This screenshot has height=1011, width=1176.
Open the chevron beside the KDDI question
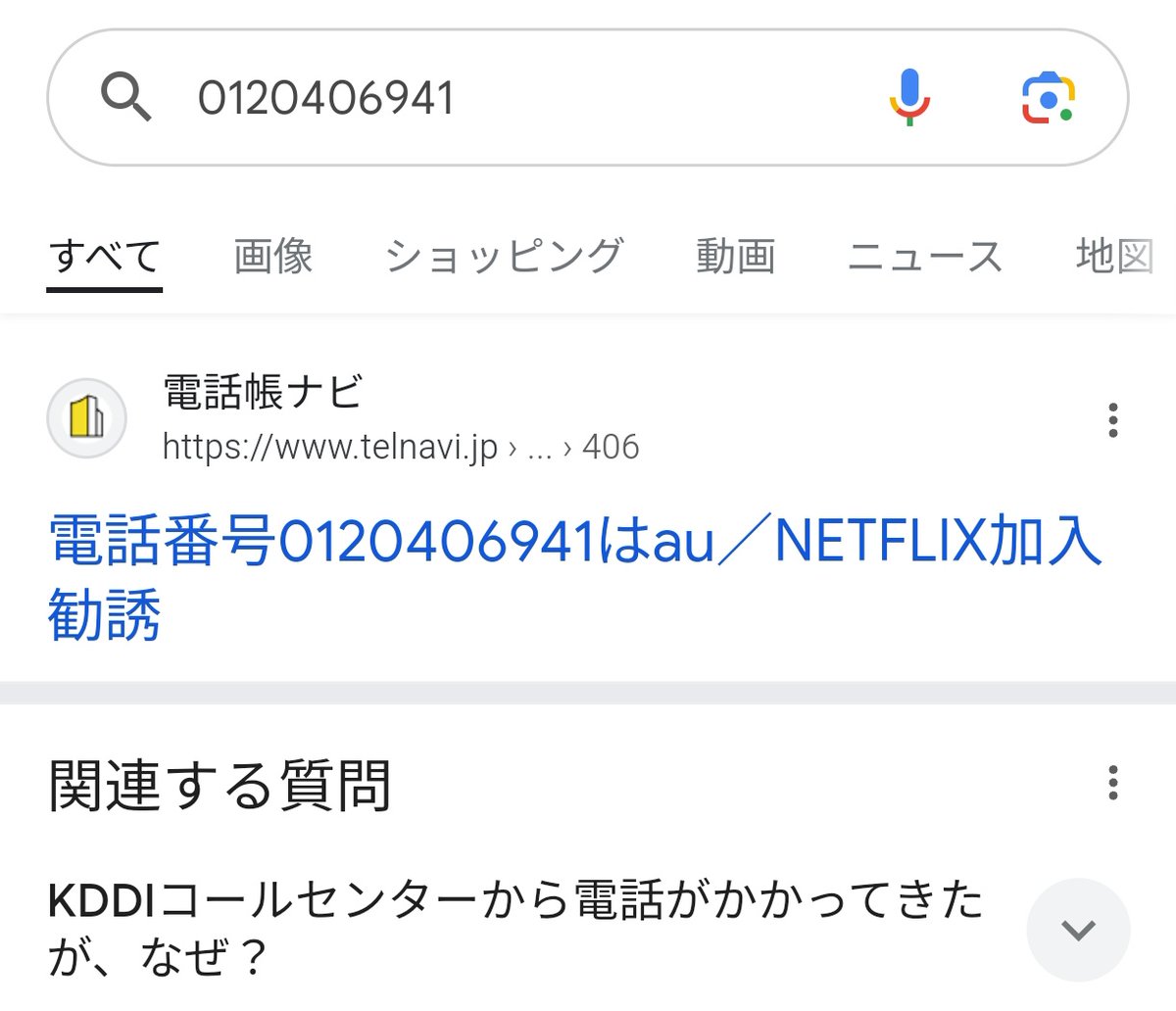1078,929
